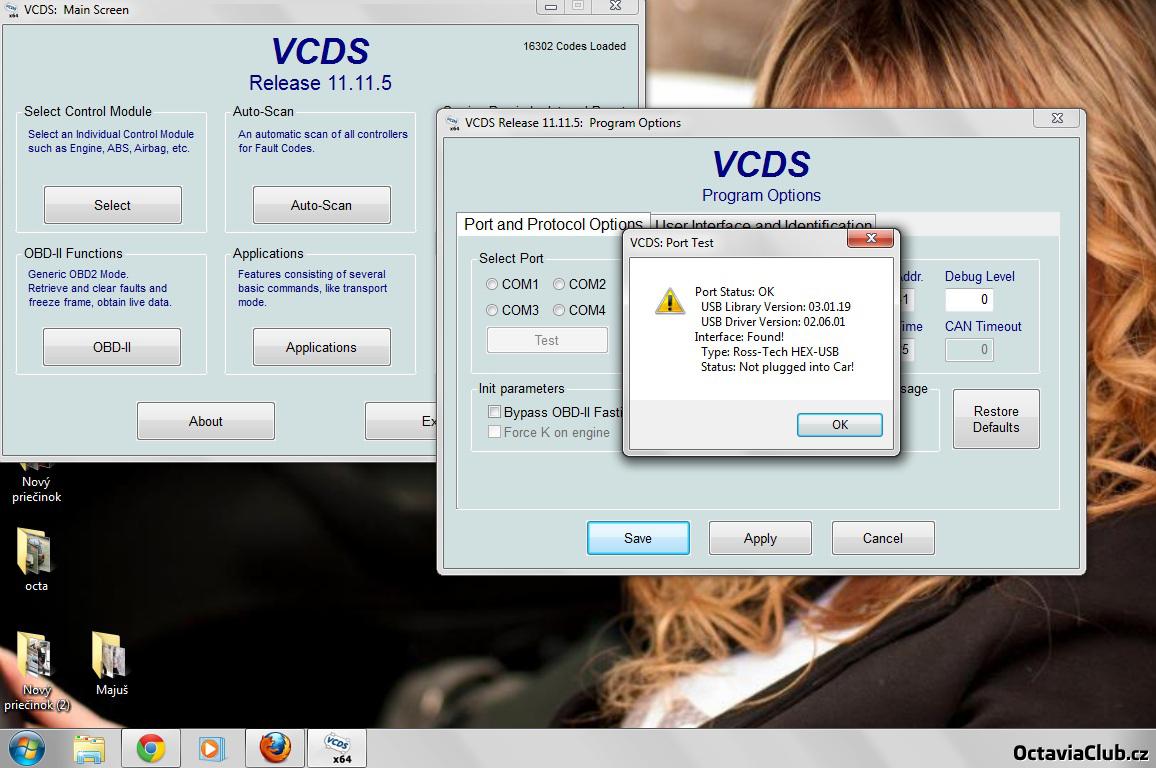Screen dimensions: 1156x768
Task: Select COM4 as the port
Action: point(559,311)
